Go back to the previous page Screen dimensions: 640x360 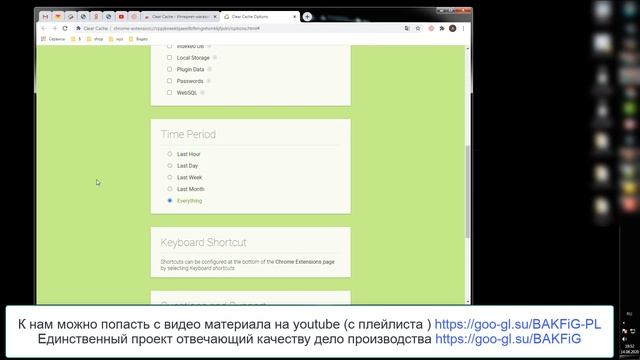click(44, 28)
